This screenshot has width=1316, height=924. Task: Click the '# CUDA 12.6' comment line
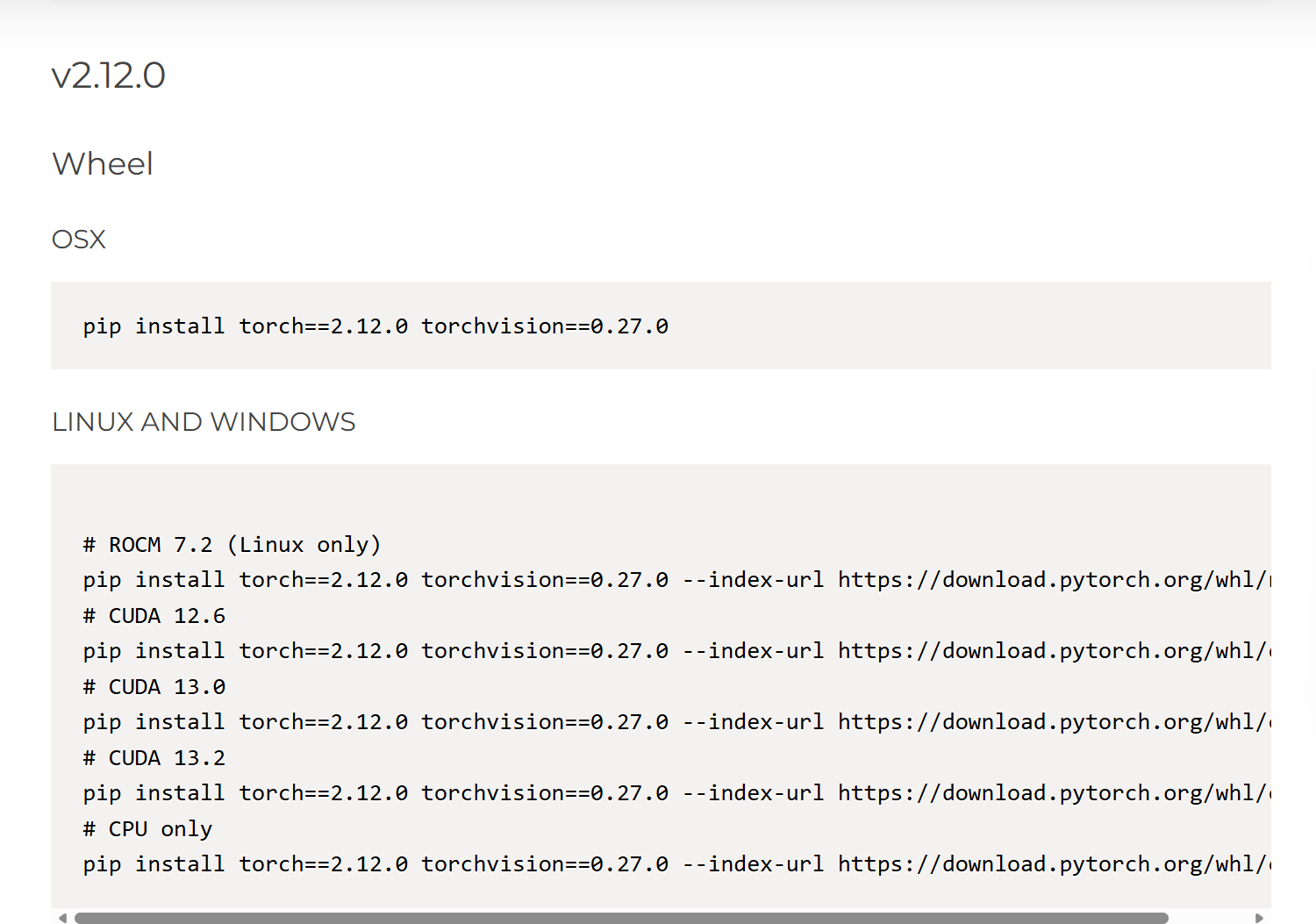(x=154, y=616)
